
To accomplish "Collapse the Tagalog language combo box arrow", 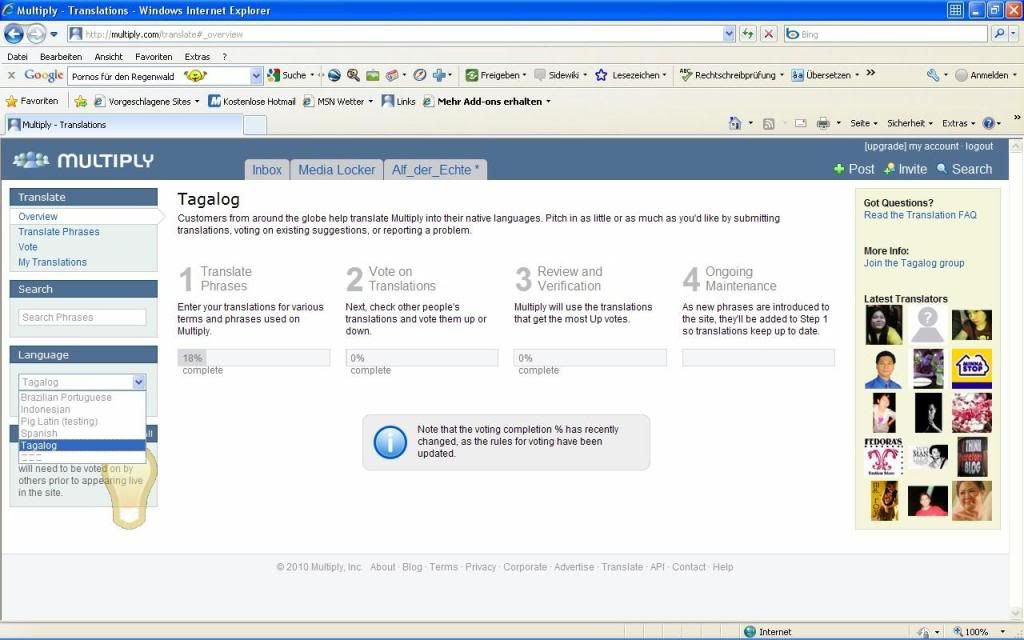I will click(139, 382).
